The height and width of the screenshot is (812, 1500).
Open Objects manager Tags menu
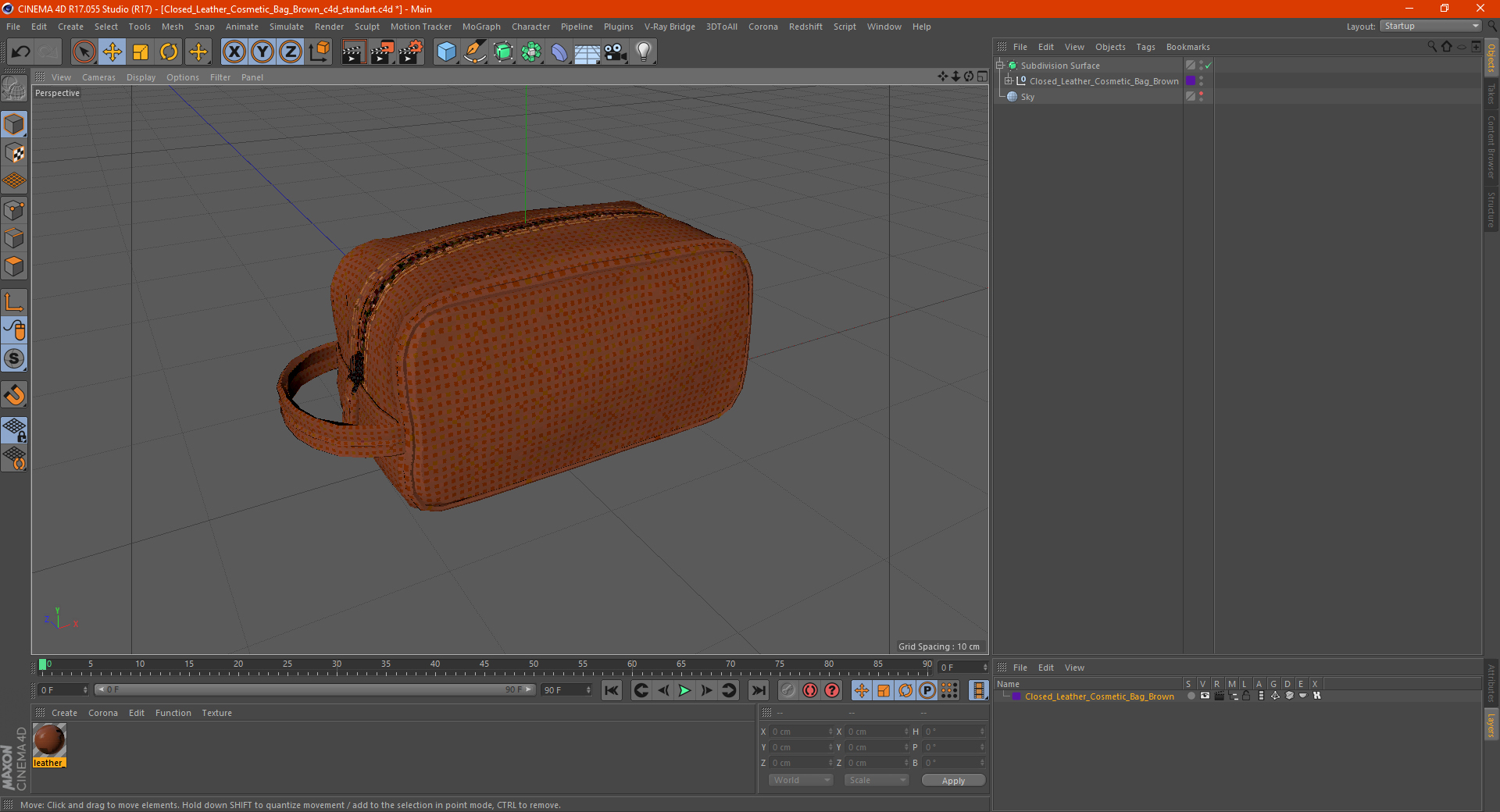click(1145, 47)
